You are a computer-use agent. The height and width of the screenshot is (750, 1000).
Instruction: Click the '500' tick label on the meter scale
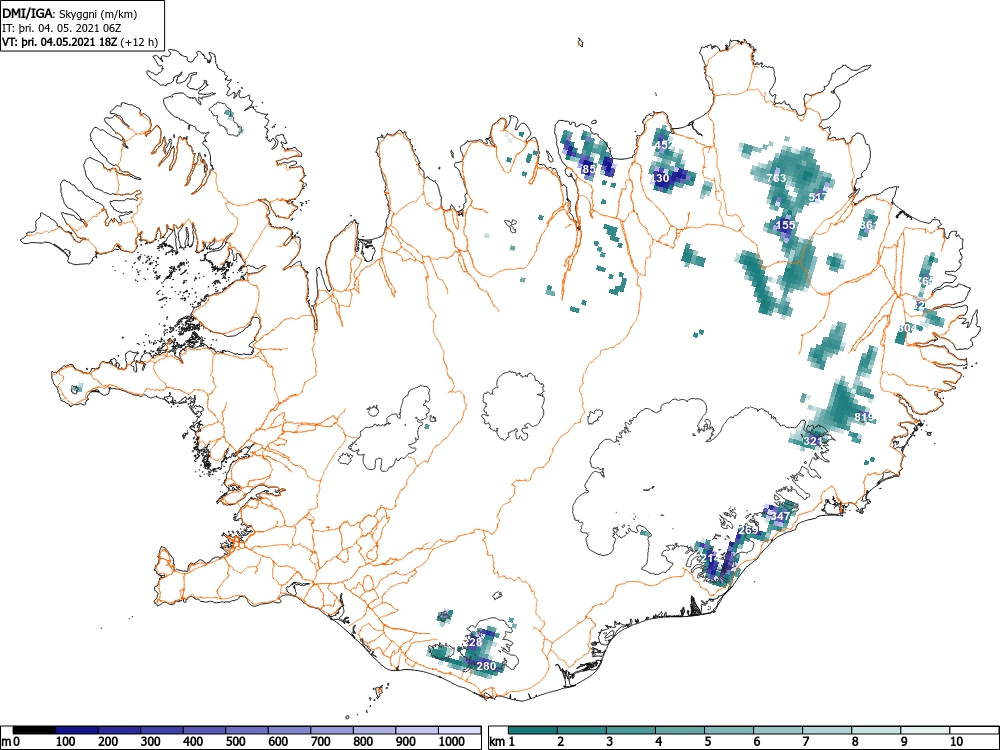(235, 742)
